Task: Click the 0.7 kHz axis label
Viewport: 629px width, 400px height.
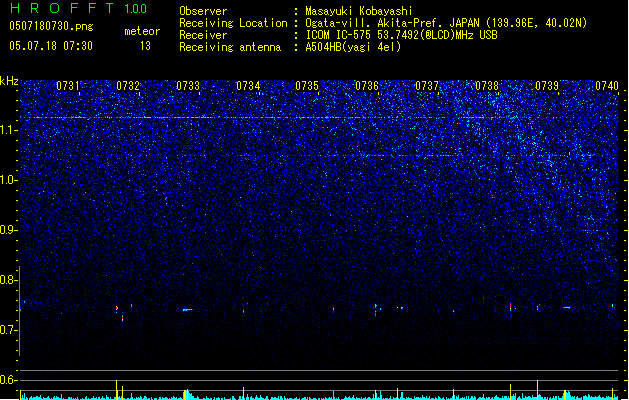Action: point(9,330)
